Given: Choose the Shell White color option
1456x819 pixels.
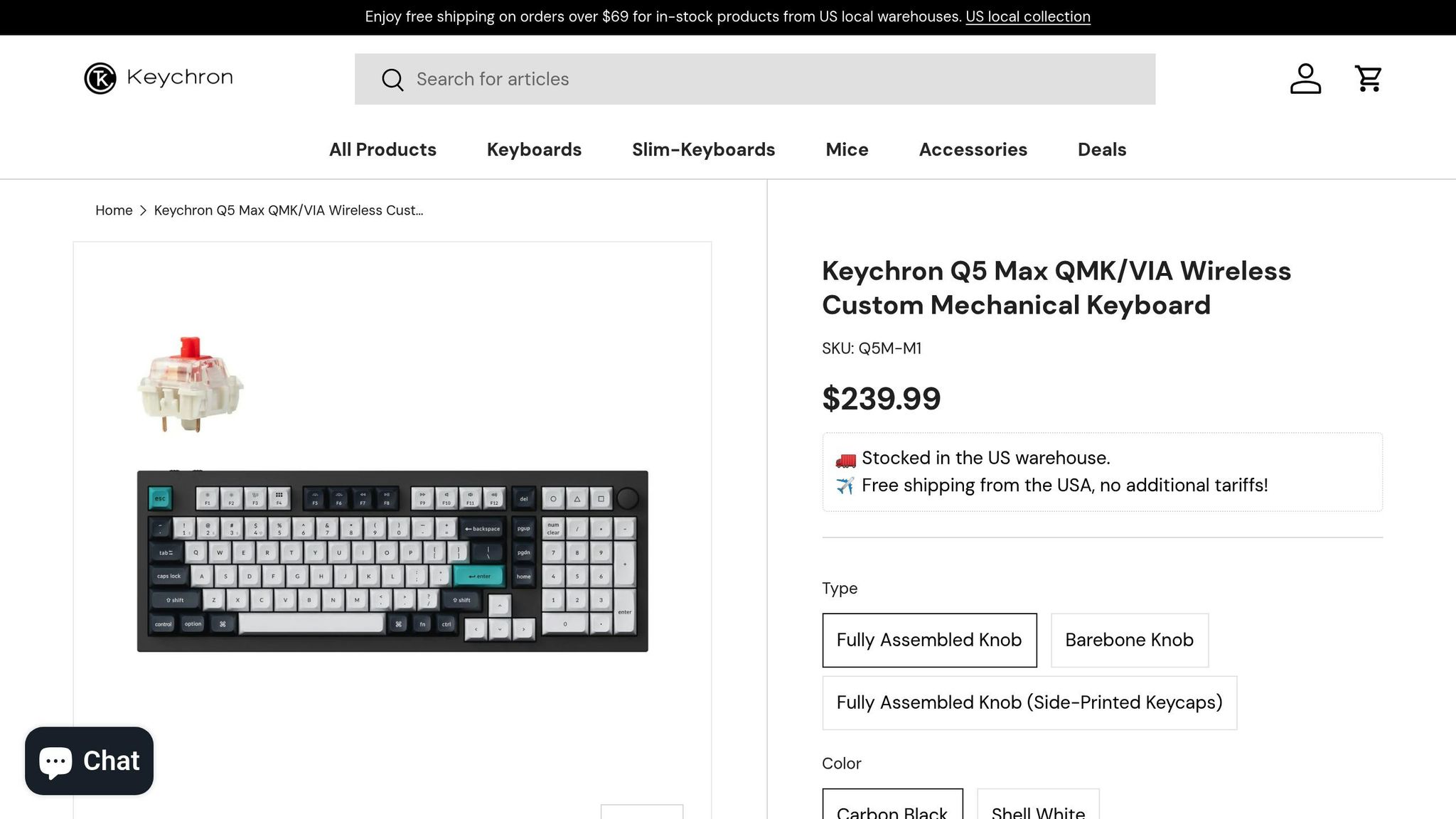Looking at the screenshot, I should 1038,810.
